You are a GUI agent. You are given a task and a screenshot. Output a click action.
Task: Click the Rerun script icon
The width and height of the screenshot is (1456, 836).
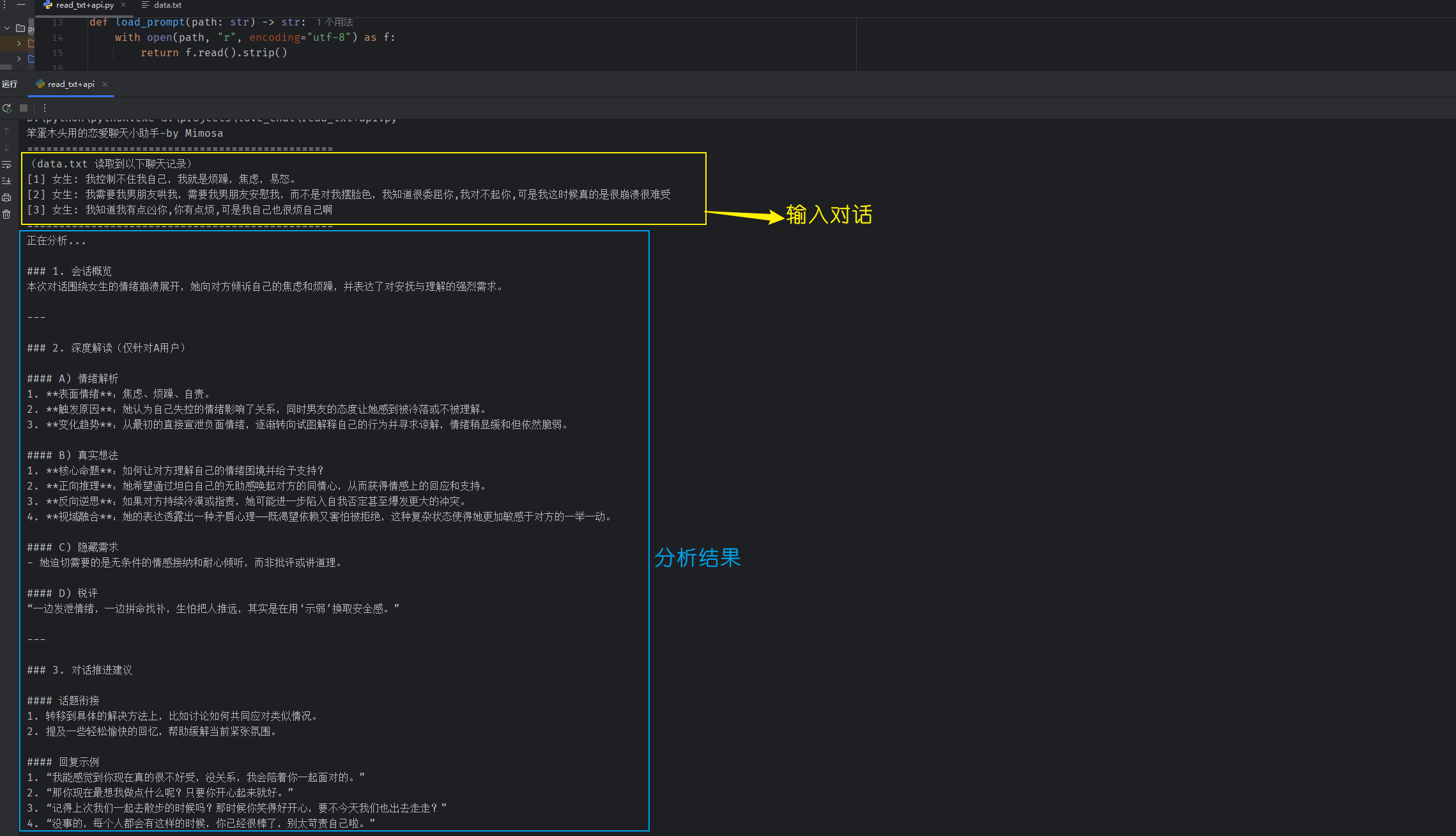(7, 108)
